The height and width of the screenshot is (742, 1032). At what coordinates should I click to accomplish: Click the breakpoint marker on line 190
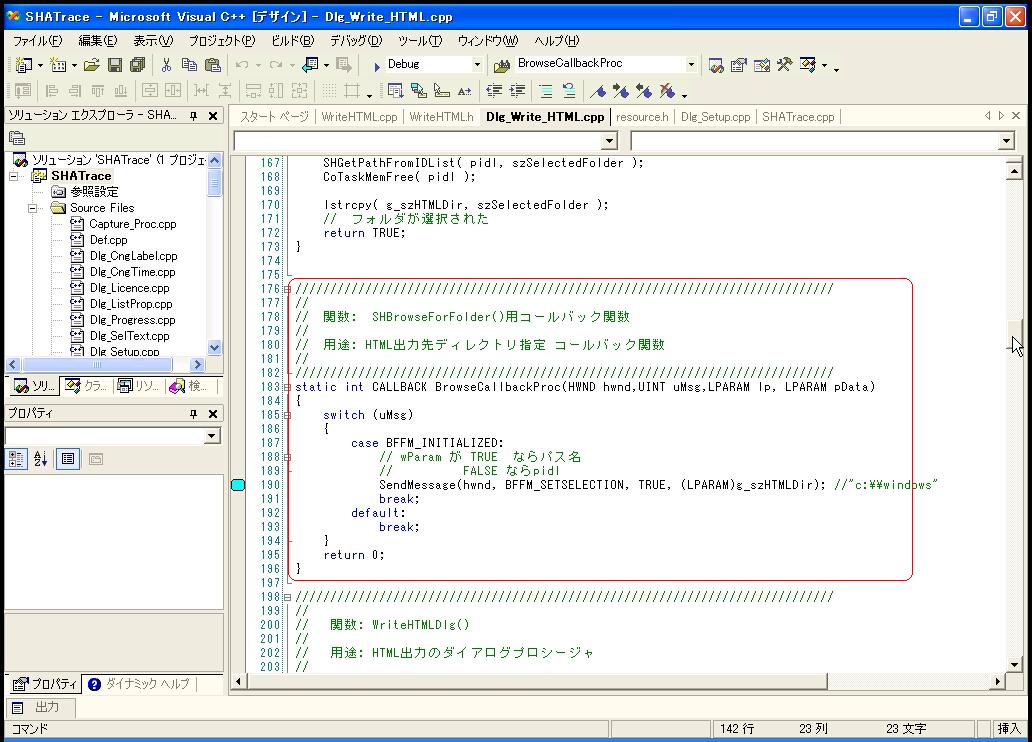(x=238, y=485)
